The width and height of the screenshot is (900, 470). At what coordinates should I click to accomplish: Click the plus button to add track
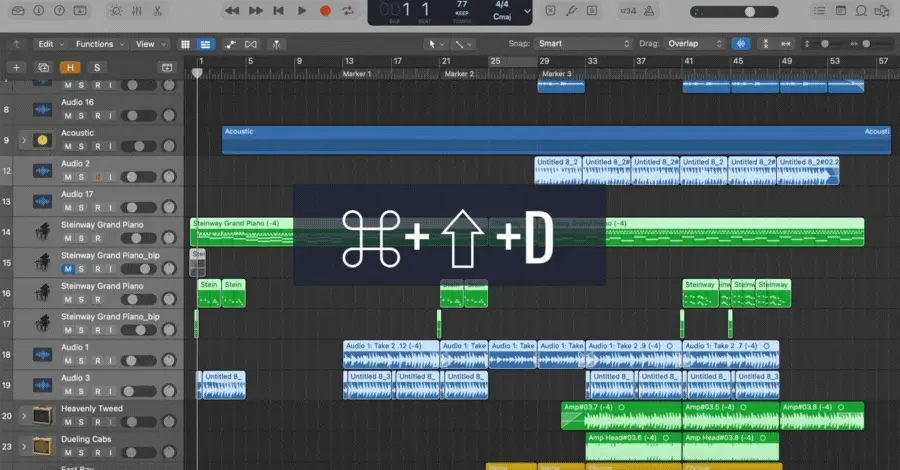16,68
